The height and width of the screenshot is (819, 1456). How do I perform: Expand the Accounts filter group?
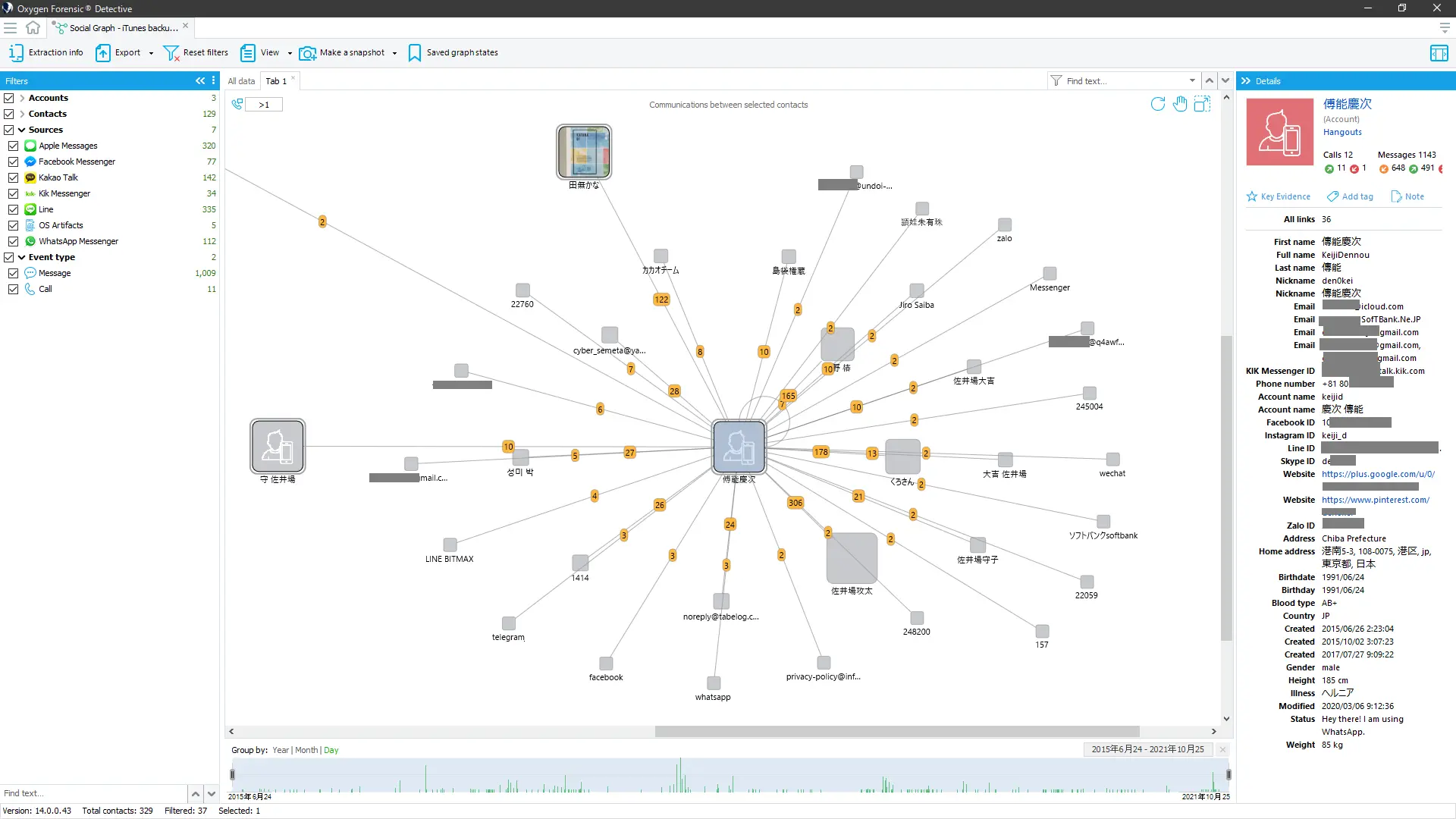22,98
